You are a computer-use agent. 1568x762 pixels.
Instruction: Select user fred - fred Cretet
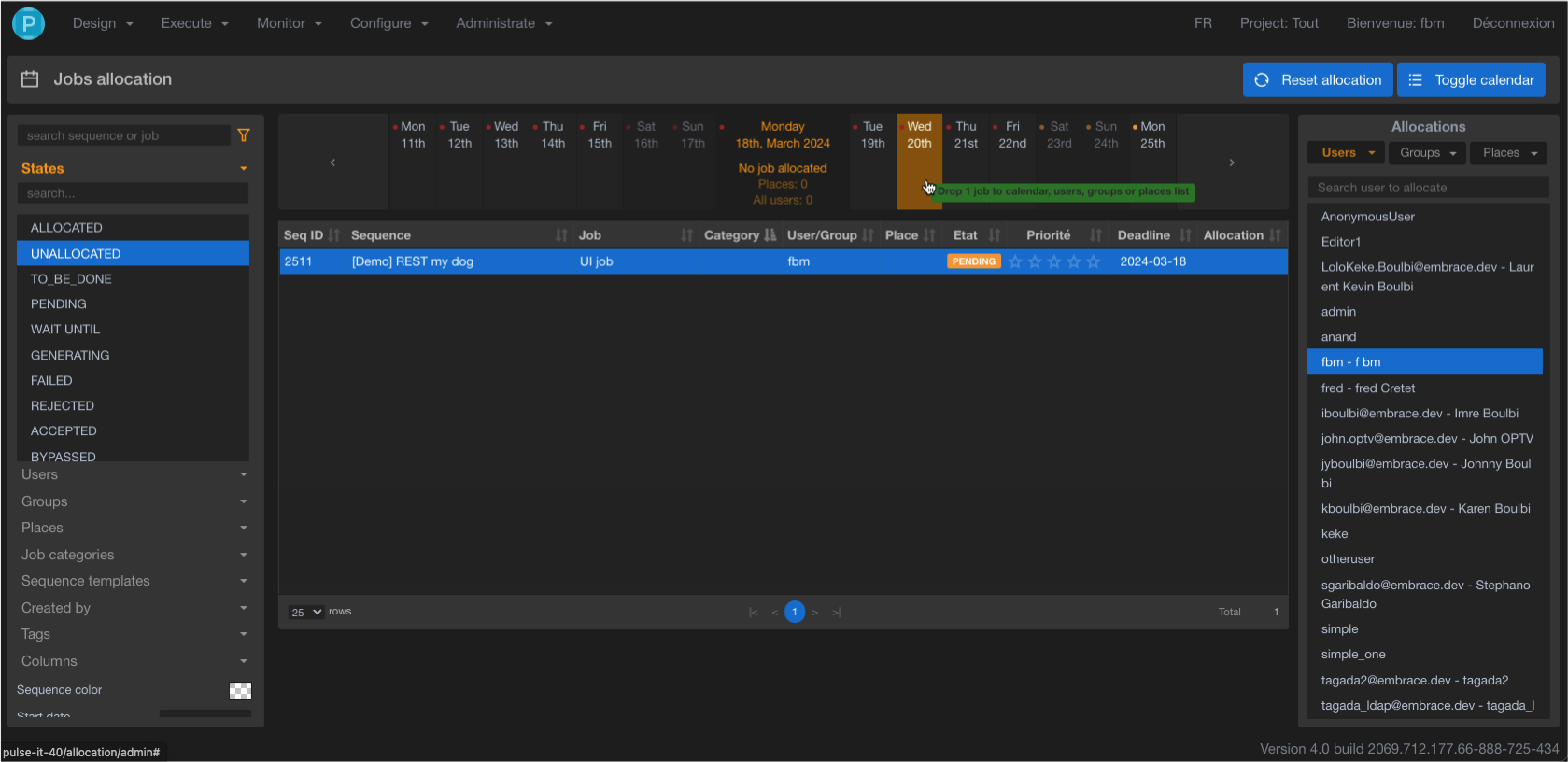click(1425, 388)
